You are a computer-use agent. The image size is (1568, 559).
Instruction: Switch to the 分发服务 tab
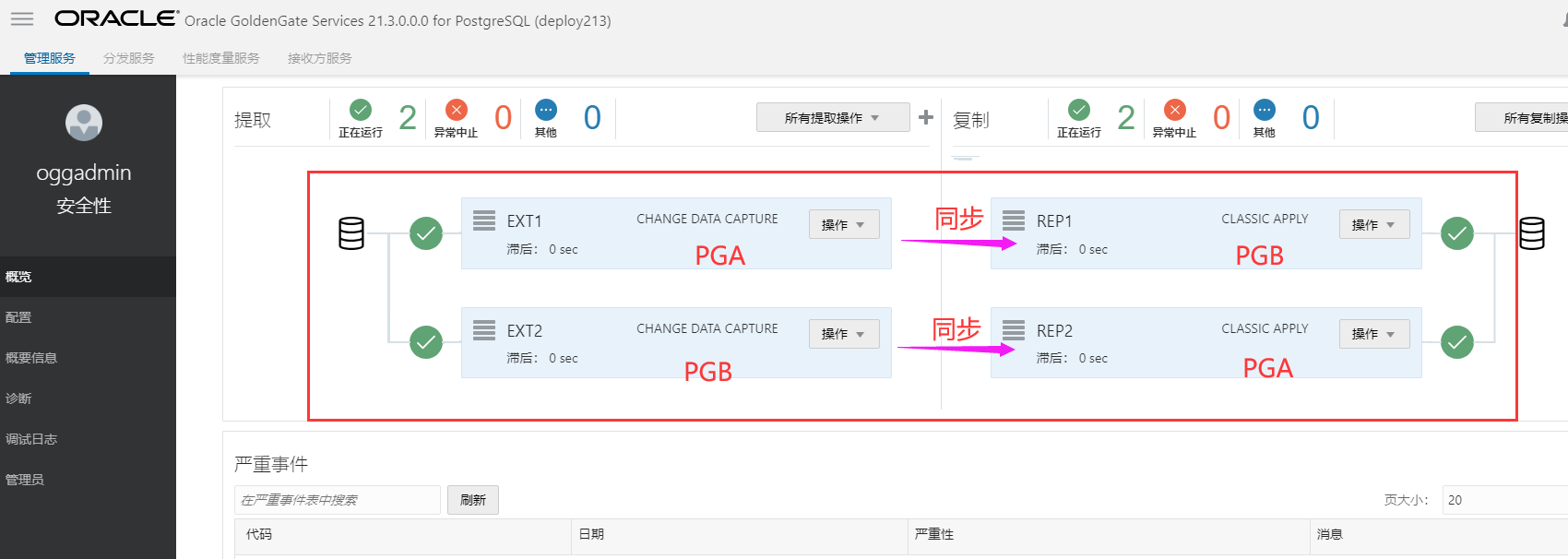pos(129,58)
